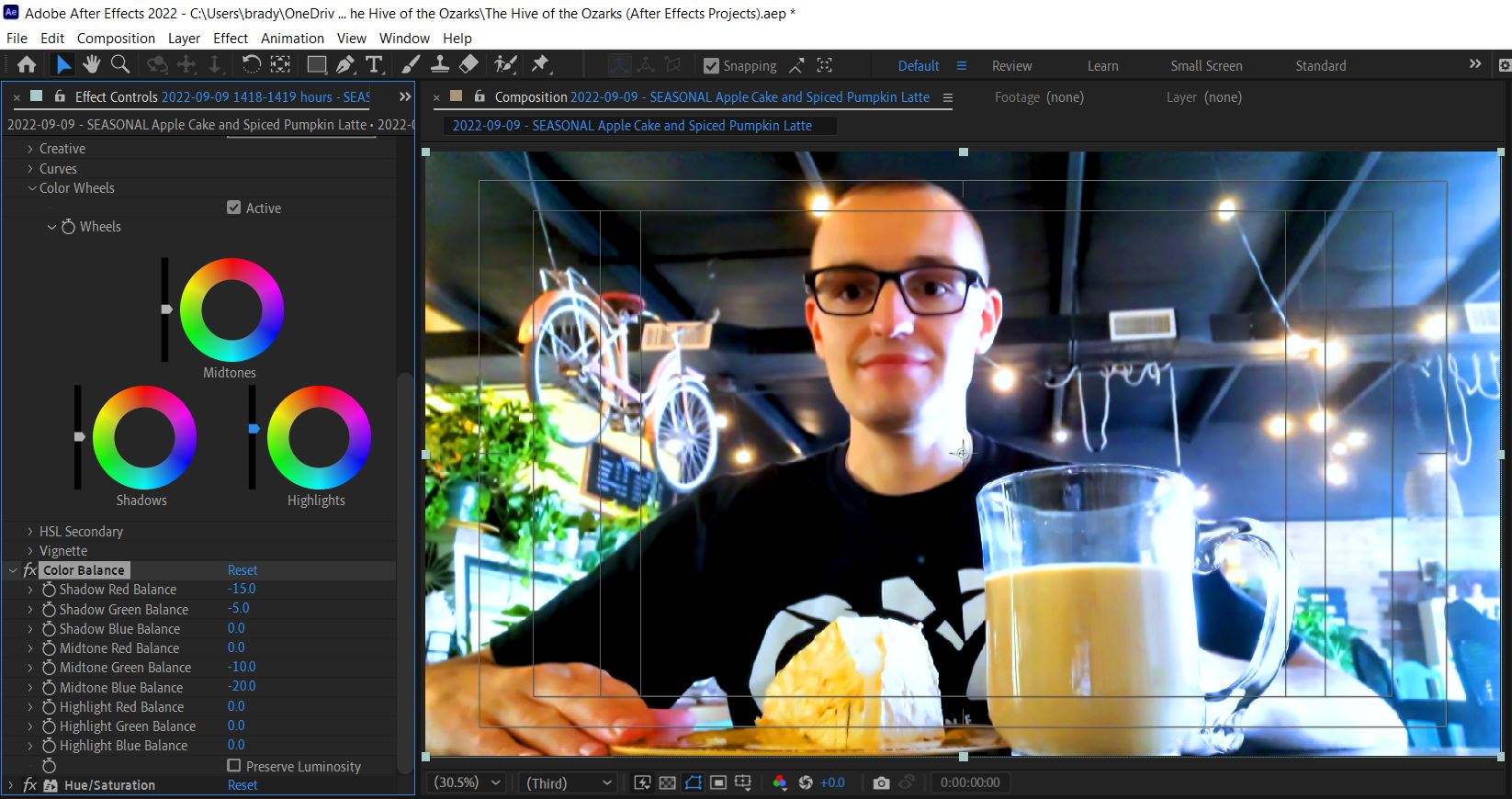
Task: Select the Pen tool
Action: point(345,64)
